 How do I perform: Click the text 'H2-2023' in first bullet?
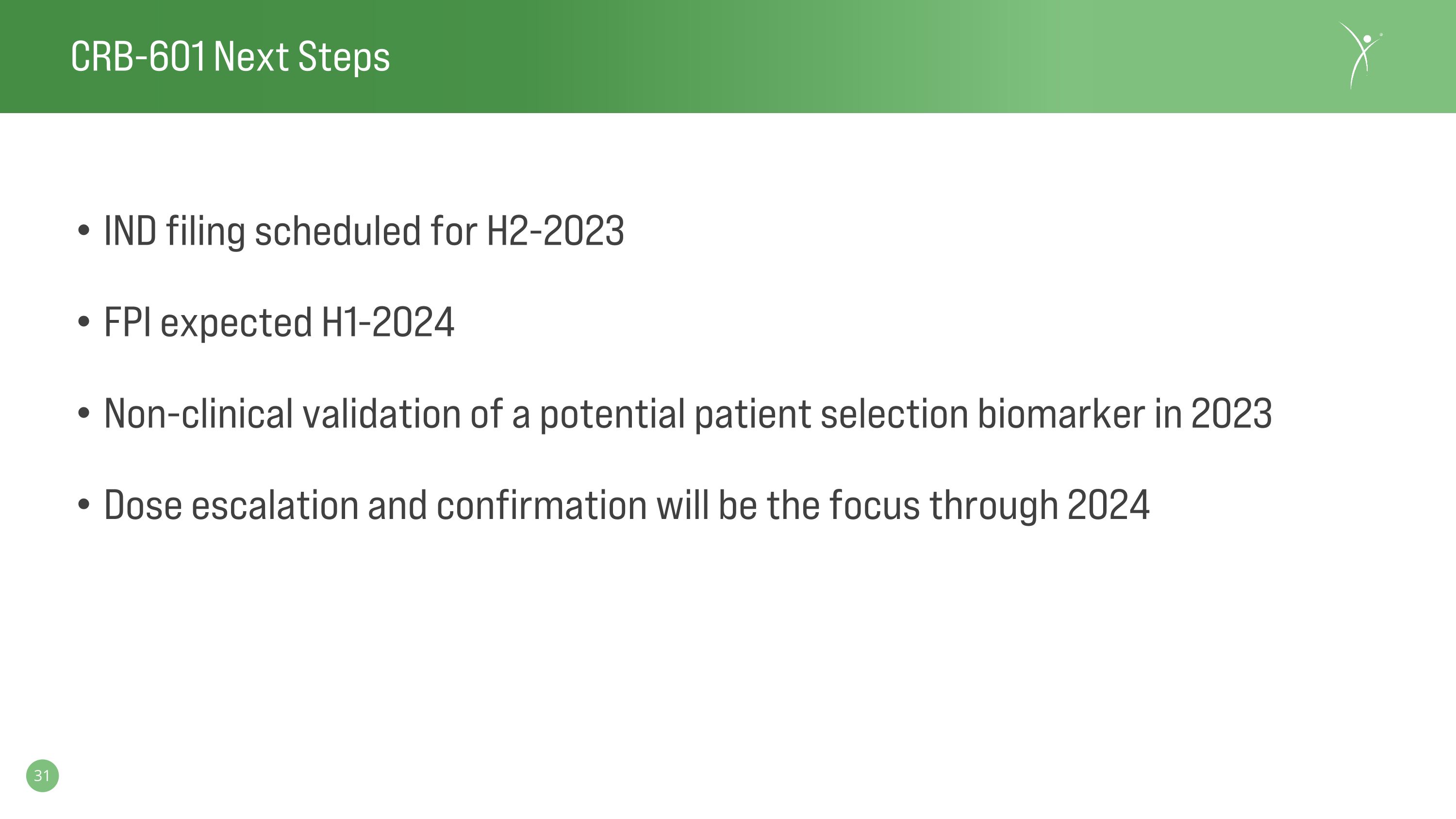click(x=556, y=231)
